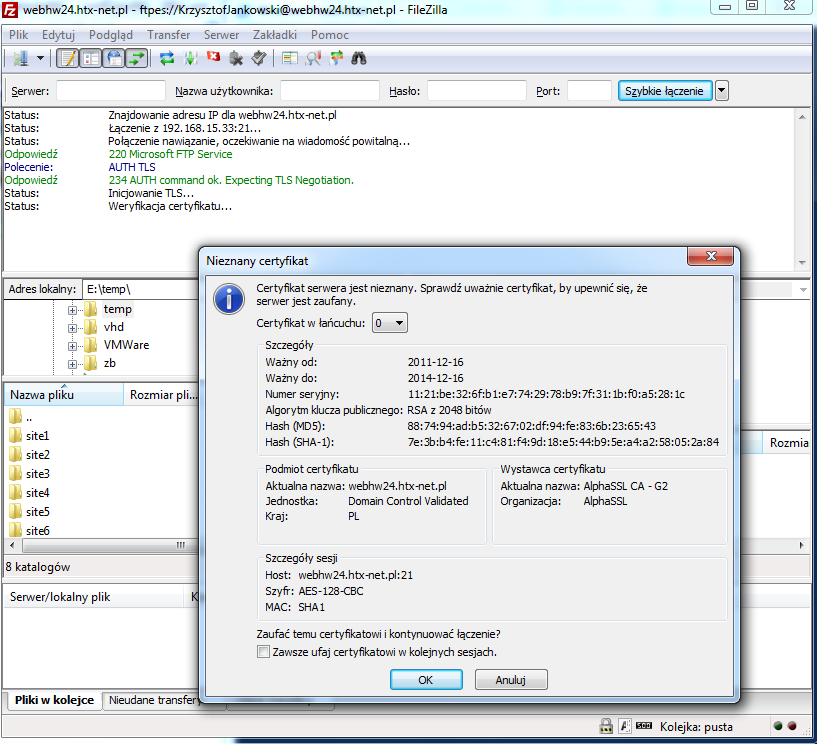
Task: Sort by the Rozmiar pli... column header
Action: coord(162,394)
